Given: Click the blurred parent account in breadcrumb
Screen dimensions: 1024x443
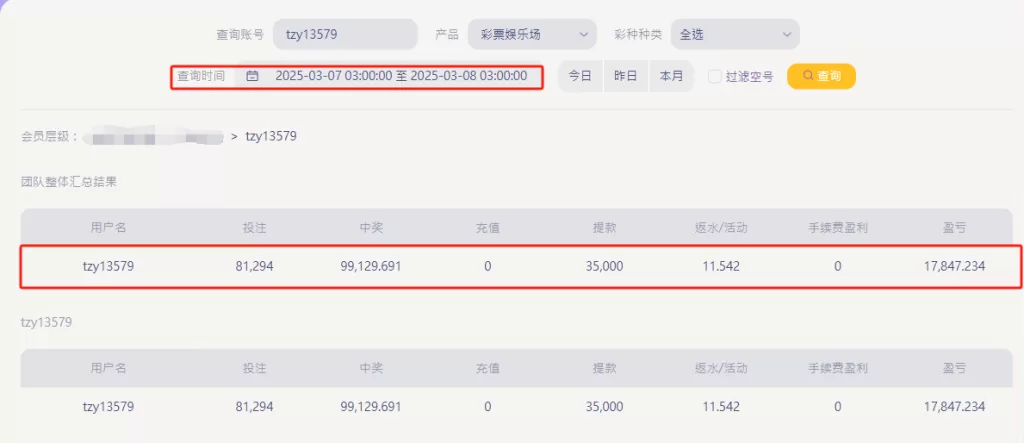Looking at the screenshot, I should tap(157, 138).
